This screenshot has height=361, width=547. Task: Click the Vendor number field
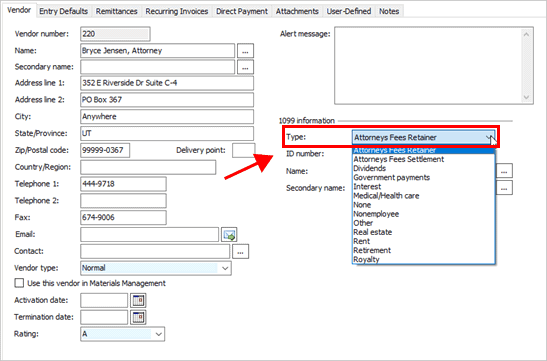(x=115, y=34)
